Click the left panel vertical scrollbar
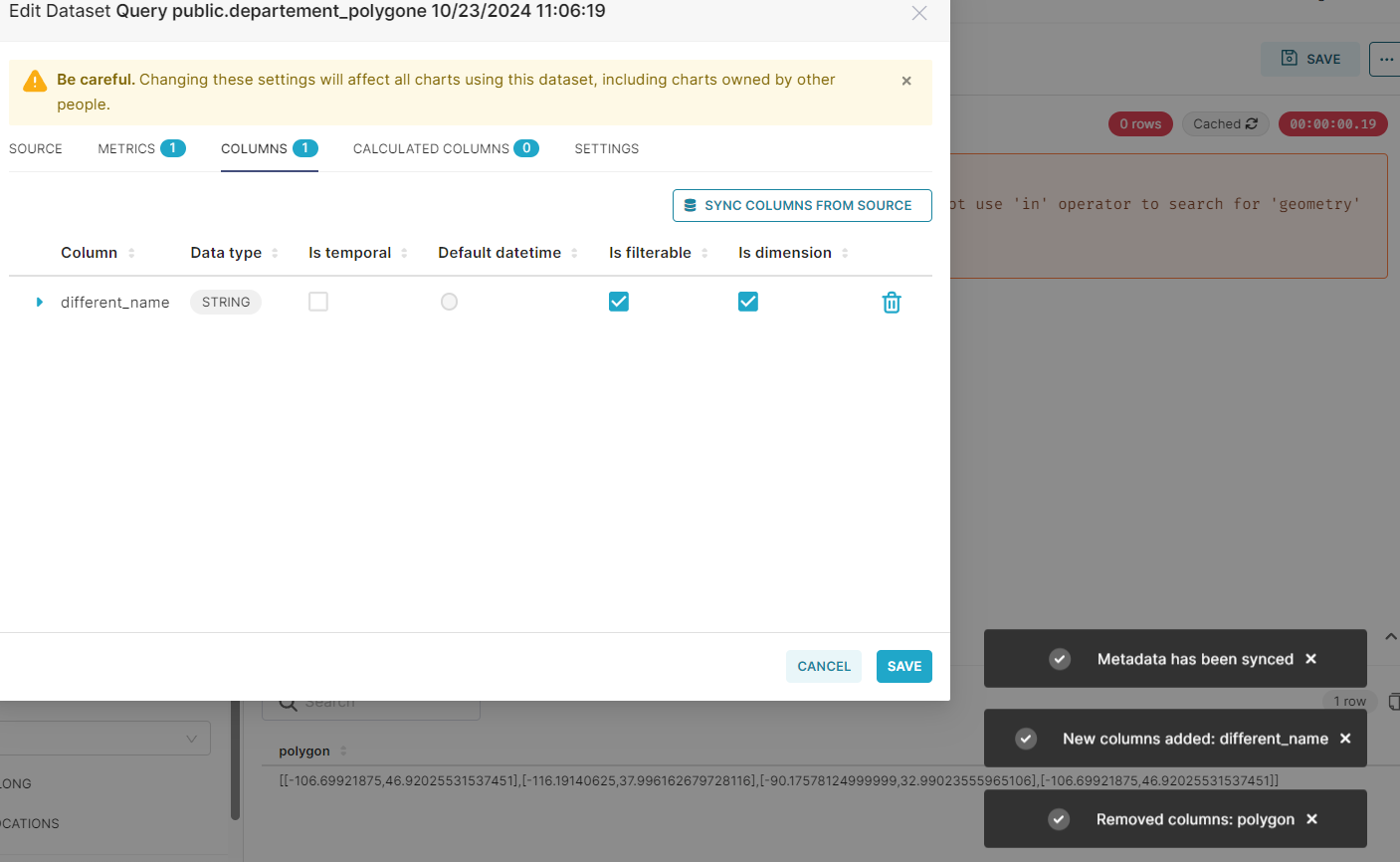1400x862 pixels. coord(235,759)
